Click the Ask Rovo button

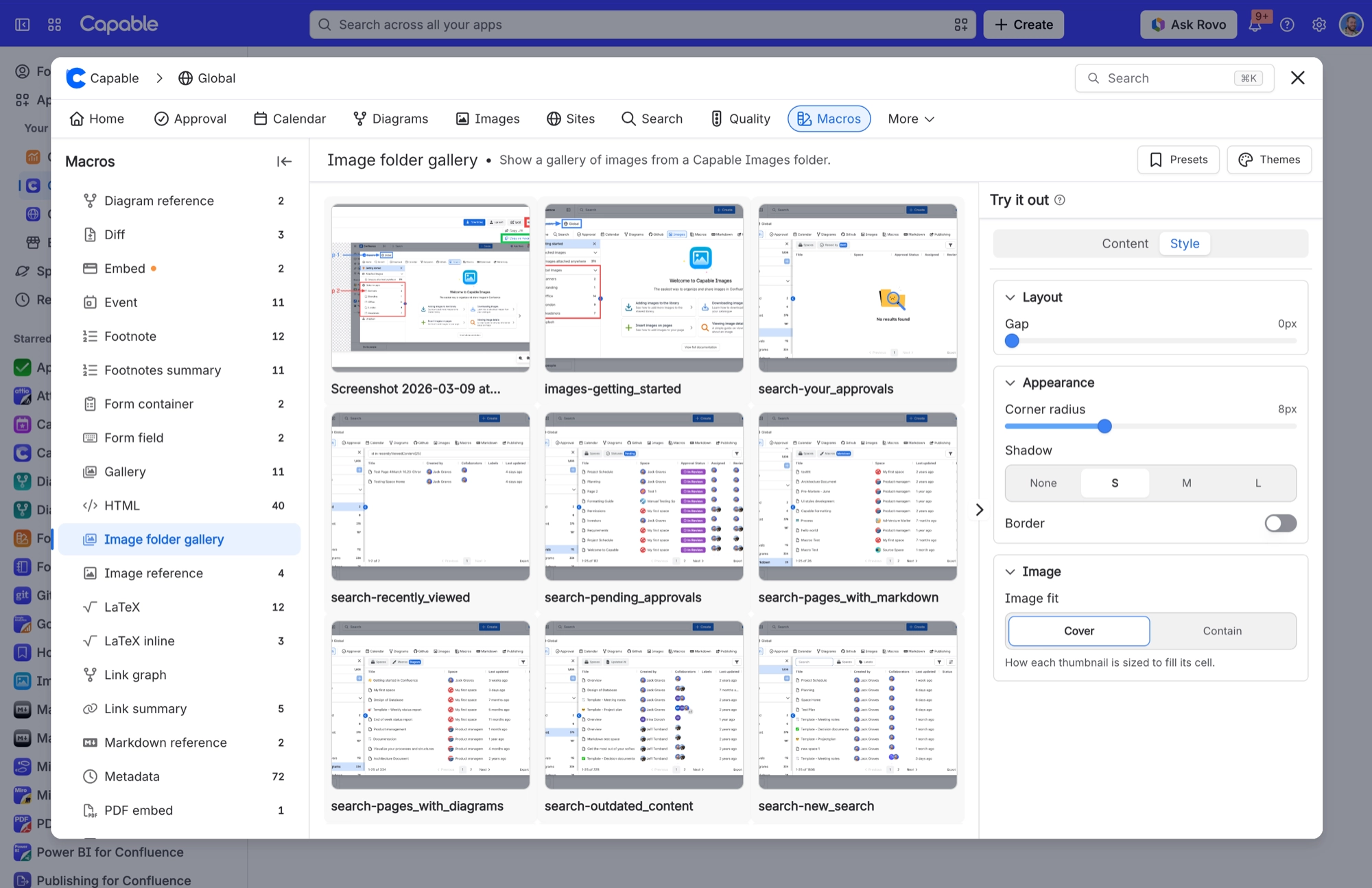pos(1189,25)
